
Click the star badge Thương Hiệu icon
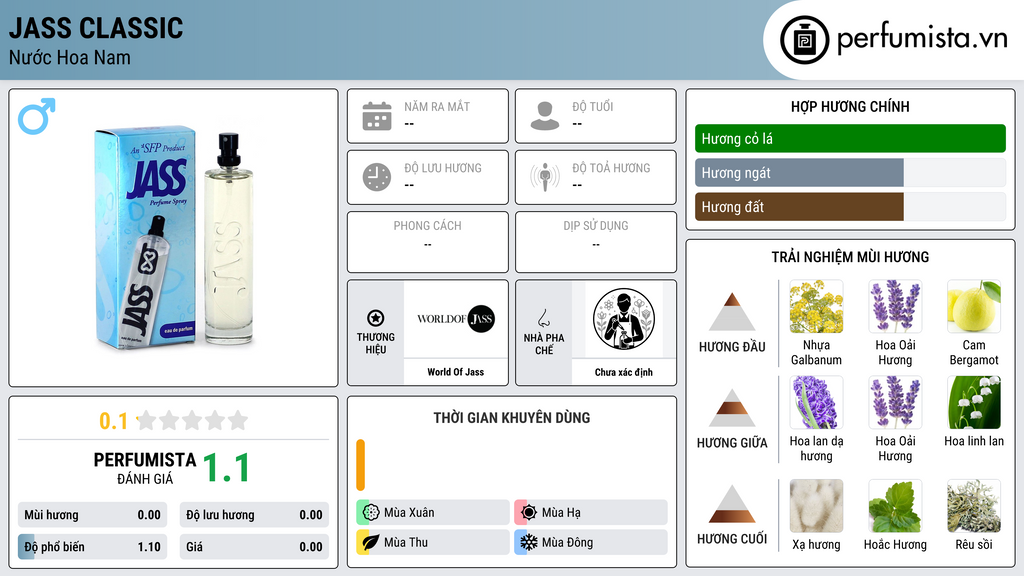(376, 318)
